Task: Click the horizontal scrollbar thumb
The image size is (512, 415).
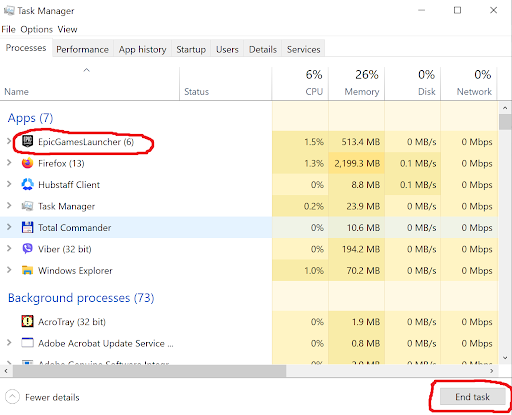Action: point(149,371)
